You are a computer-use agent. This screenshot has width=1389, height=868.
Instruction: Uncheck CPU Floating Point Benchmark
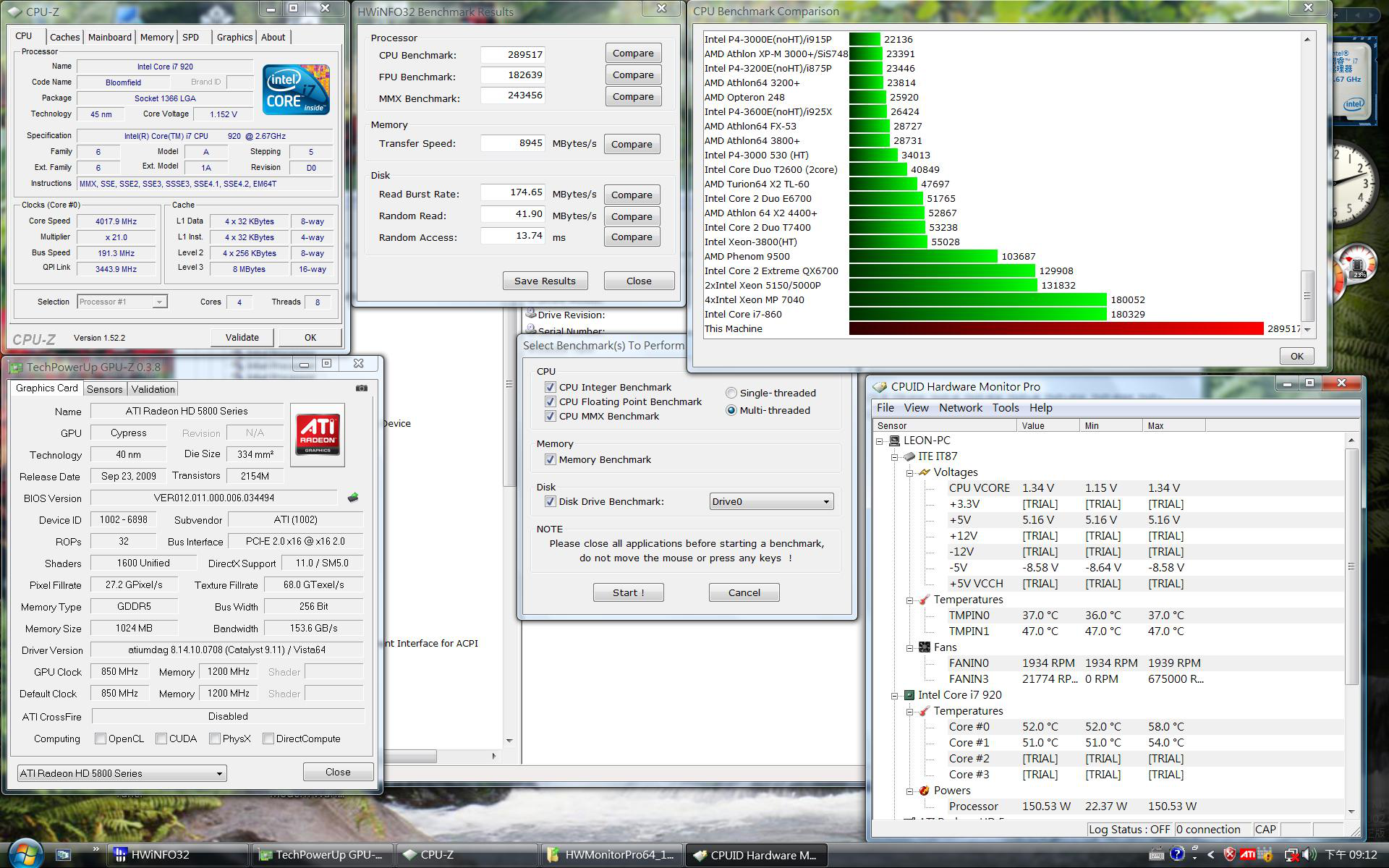[551, 402]
